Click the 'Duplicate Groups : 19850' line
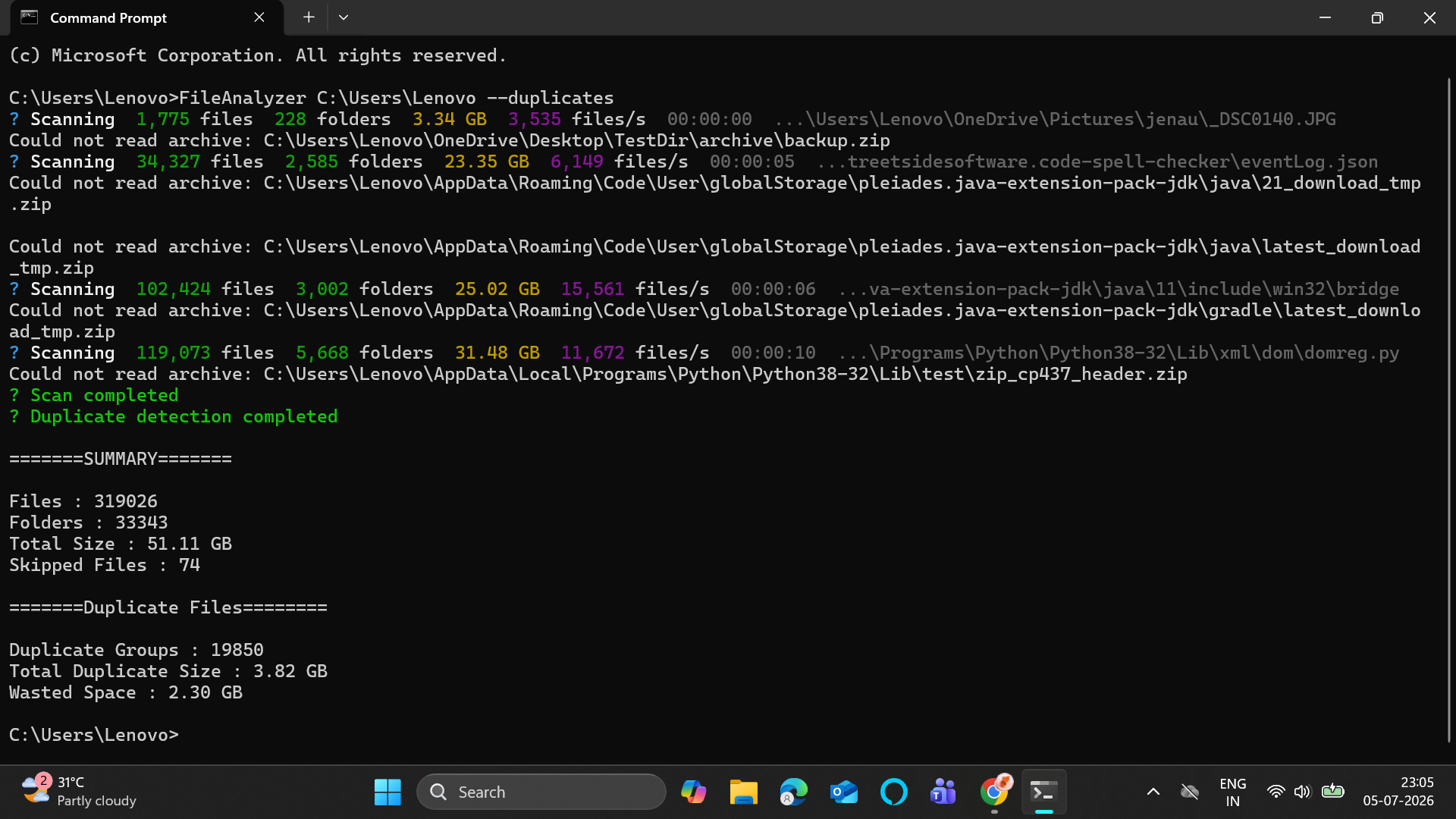The image size is (1456, 819). coord(136,650)
